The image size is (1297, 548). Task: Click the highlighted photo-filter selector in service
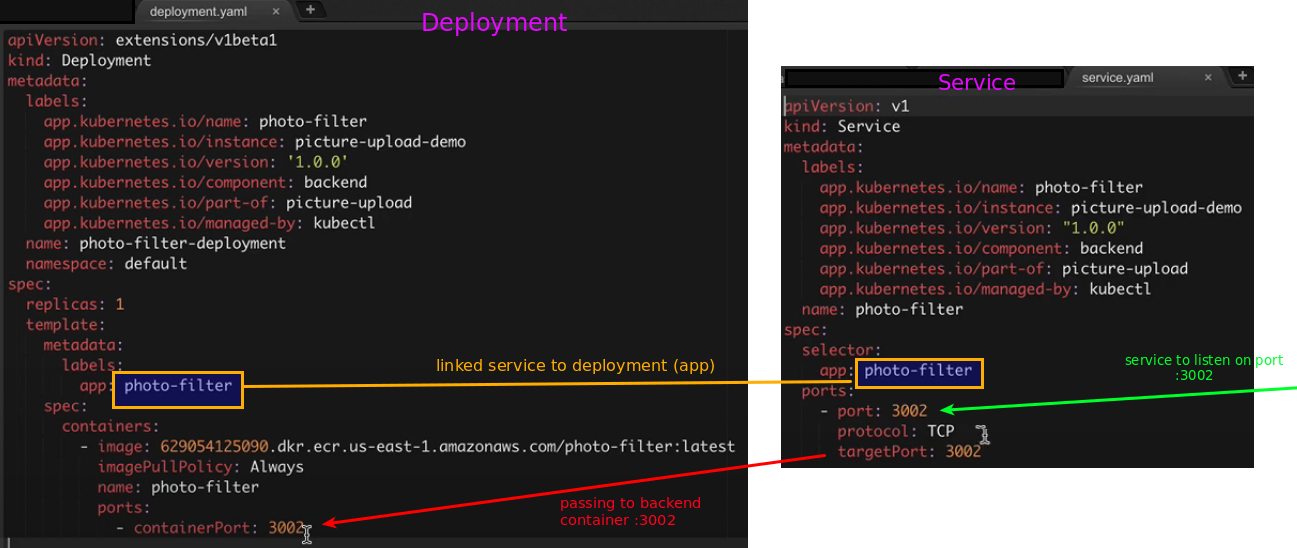click(x=918, y=371)
